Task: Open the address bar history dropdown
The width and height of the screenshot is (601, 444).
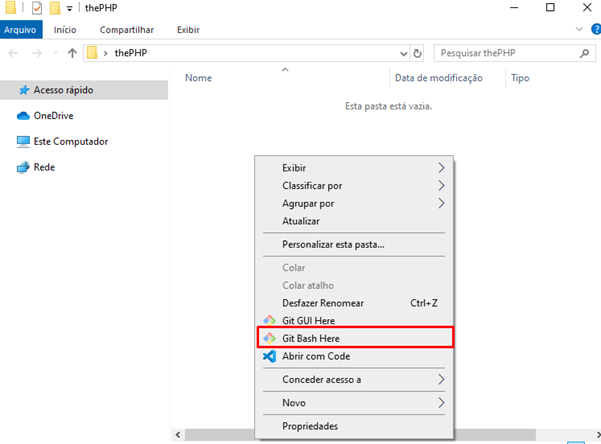Action: pyautogui.click(x=403, y=53)
